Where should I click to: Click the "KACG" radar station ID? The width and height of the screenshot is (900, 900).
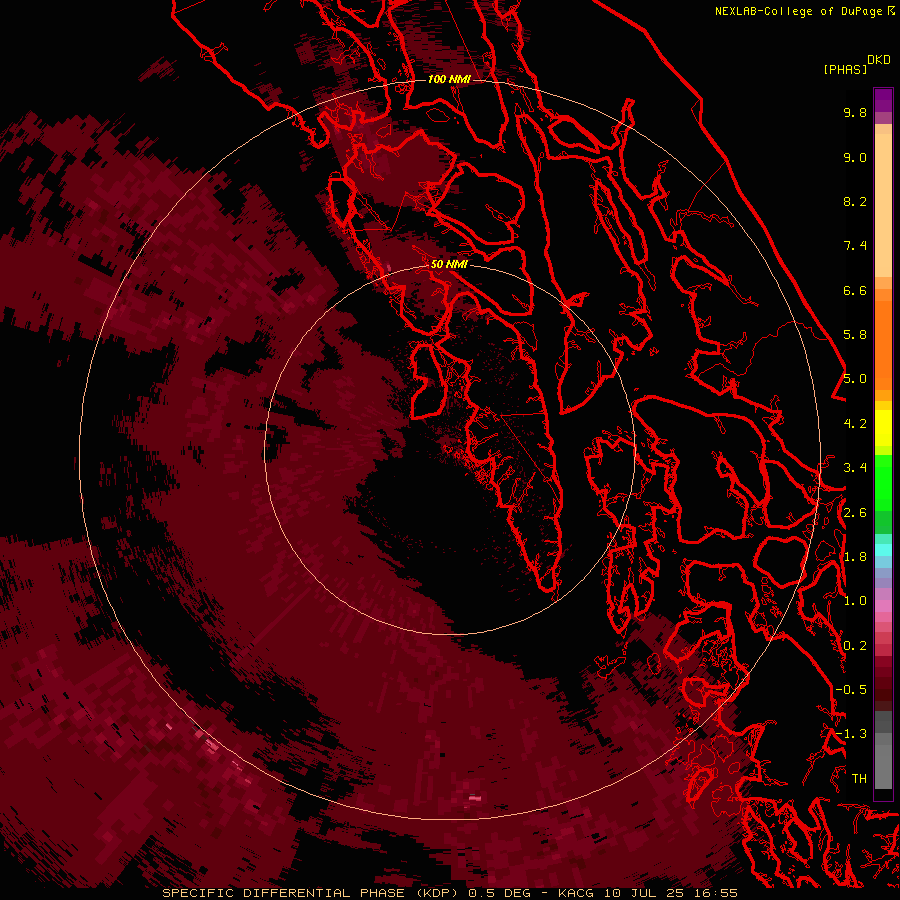tap(576, 893)
